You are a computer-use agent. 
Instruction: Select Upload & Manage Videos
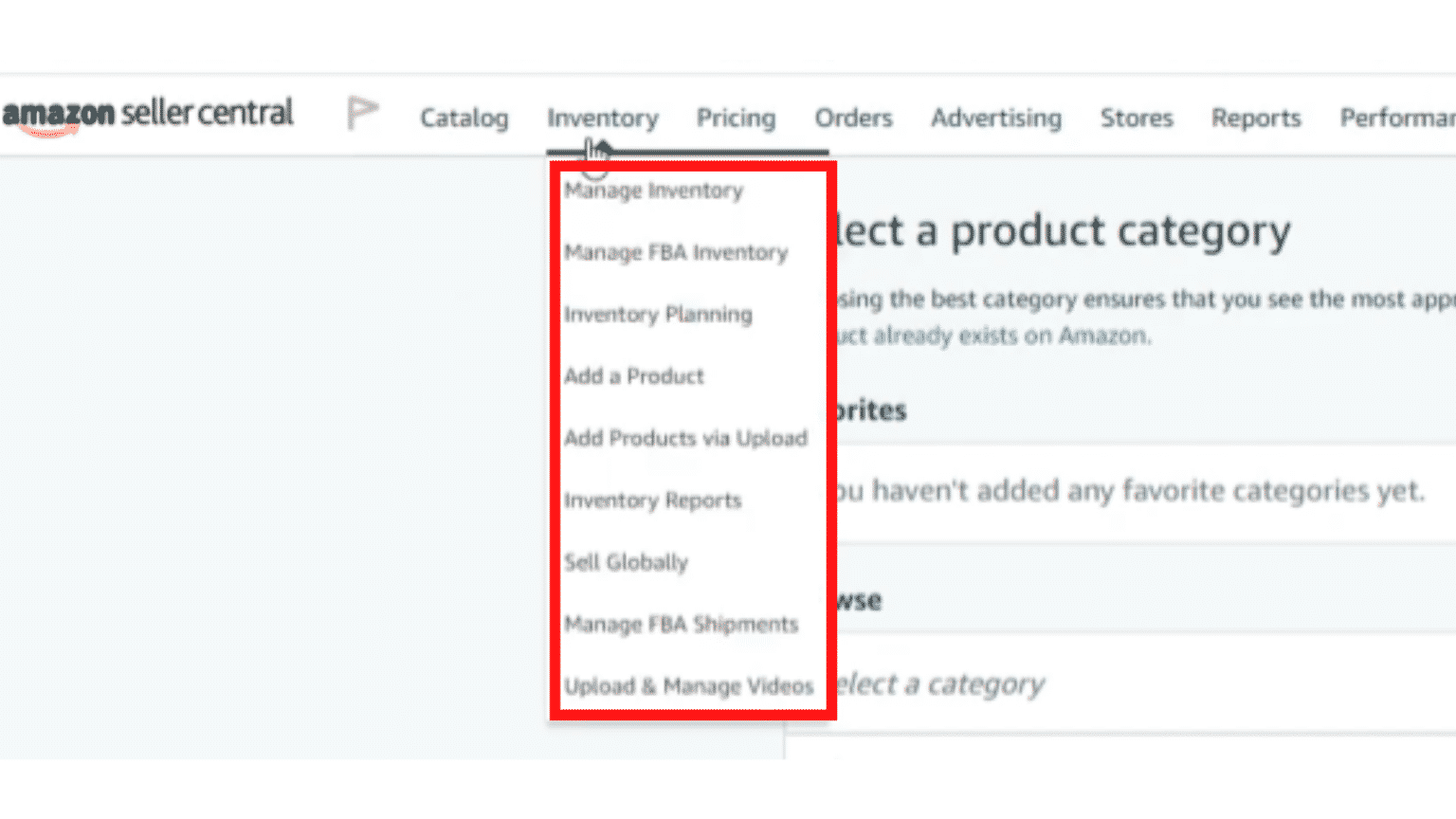(688, 685)
